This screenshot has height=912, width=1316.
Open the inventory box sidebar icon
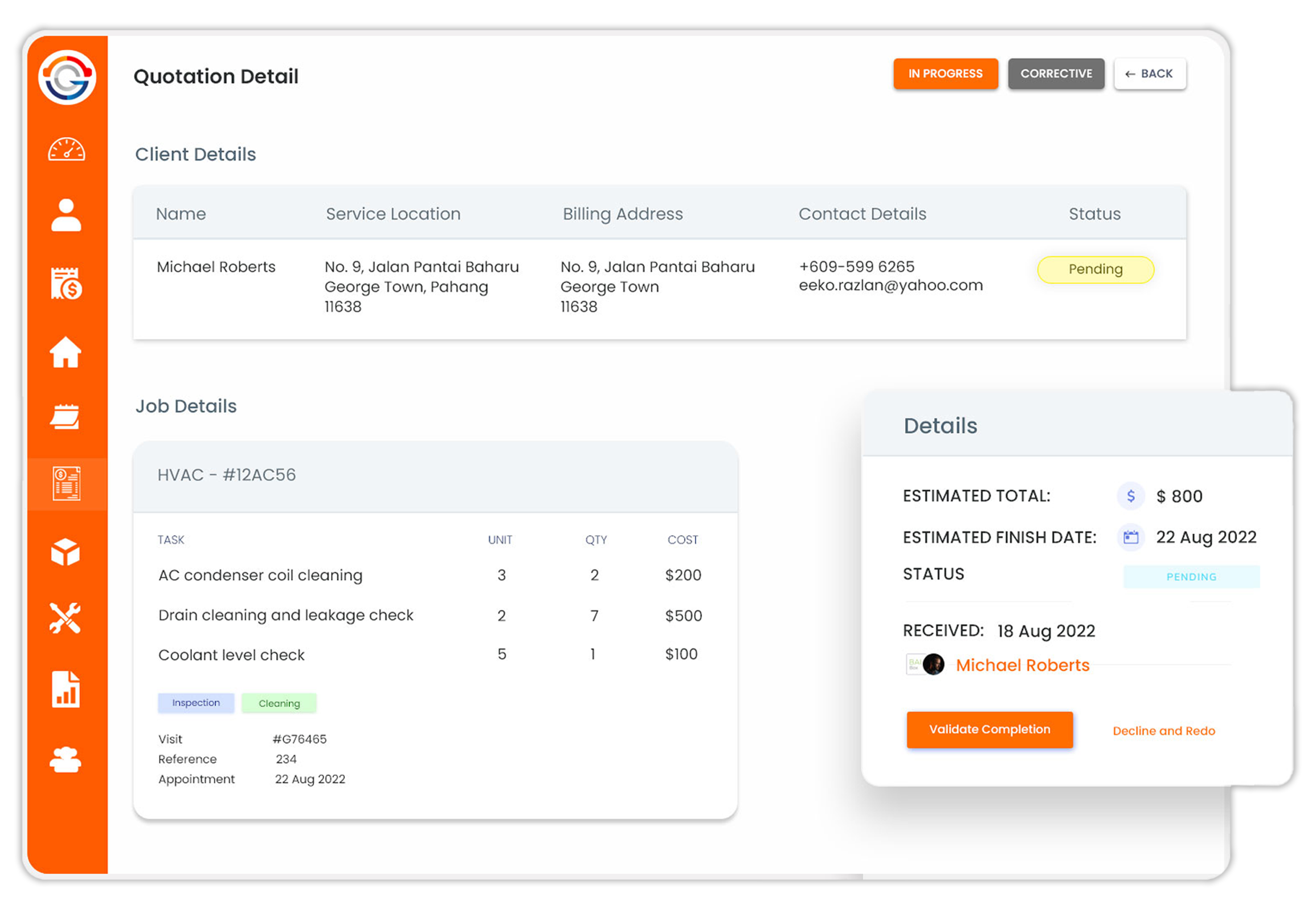[66, 552]
